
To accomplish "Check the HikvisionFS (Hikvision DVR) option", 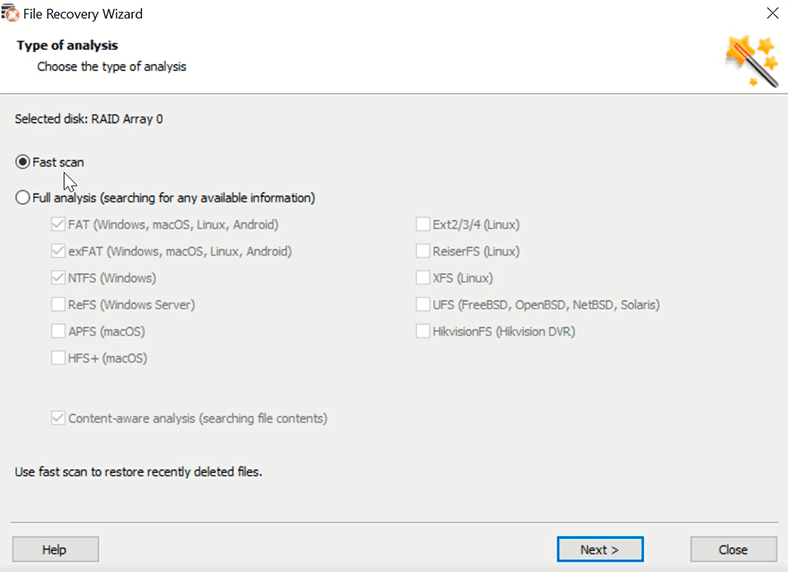I will (423, 331).
